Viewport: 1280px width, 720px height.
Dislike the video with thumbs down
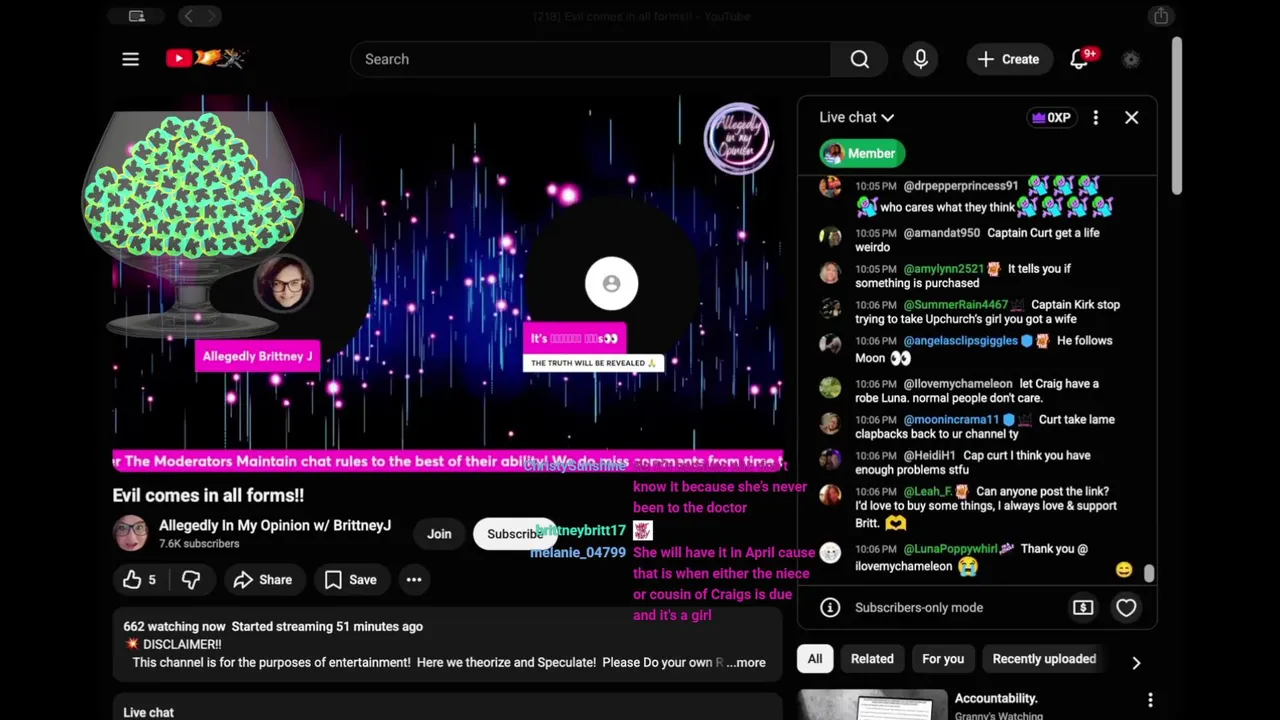tap(191, 579)
